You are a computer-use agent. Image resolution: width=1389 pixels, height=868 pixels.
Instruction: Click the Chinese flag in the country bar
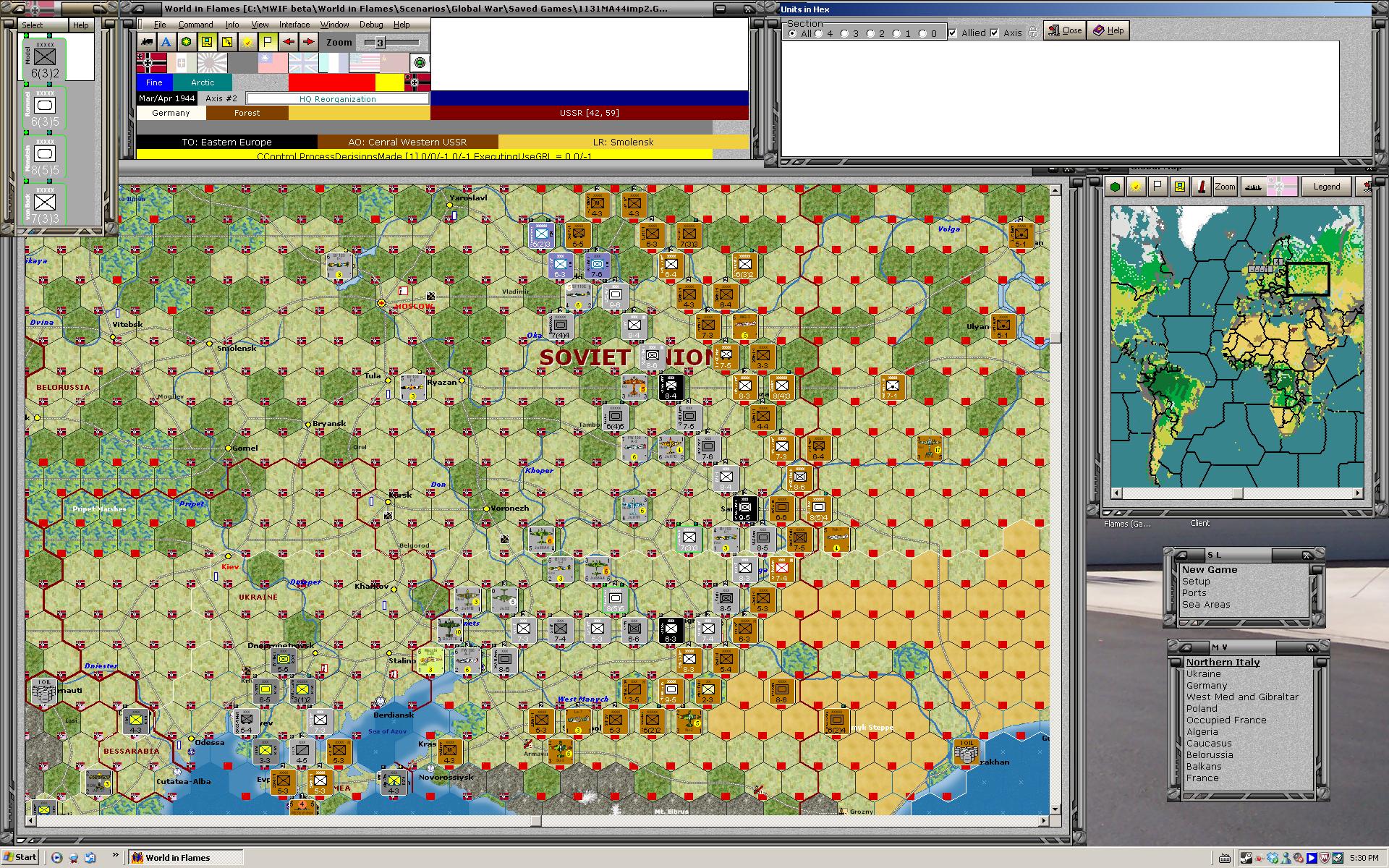(x=273, y=63)
